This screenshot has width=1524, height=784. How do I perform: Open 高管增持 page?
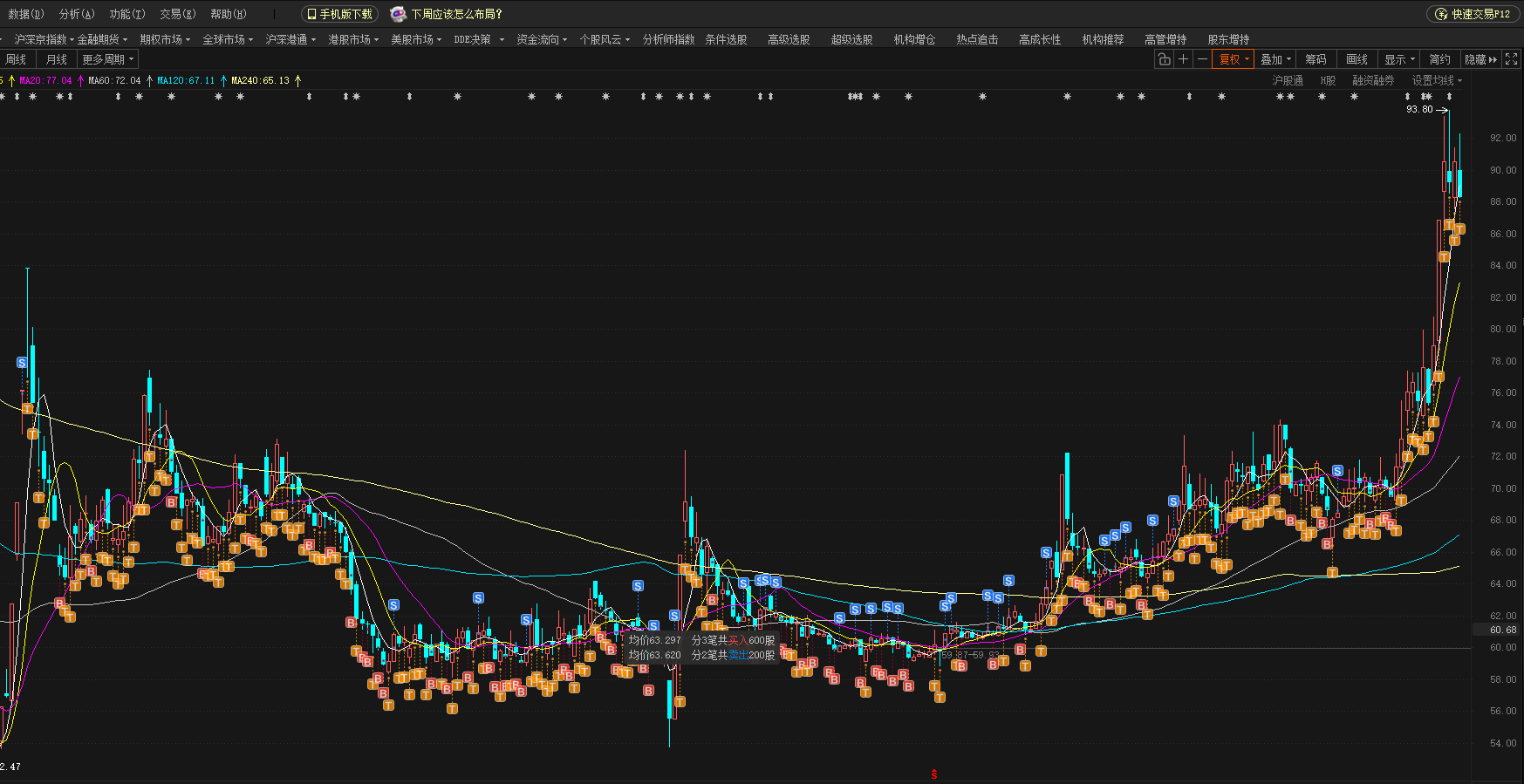pyautogui.click(x=1165, y=39)
